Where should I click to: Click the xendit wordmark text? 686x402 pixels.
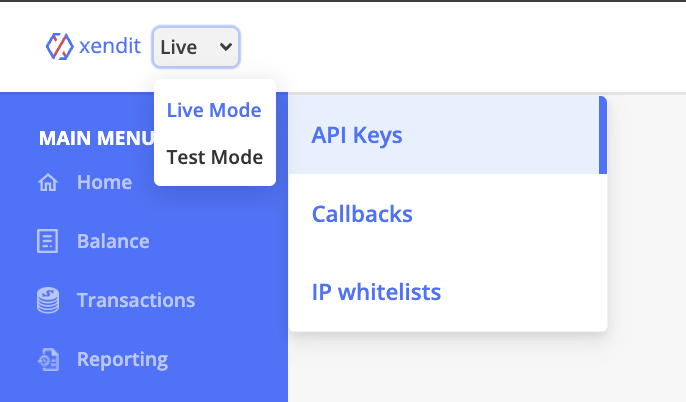109,46
